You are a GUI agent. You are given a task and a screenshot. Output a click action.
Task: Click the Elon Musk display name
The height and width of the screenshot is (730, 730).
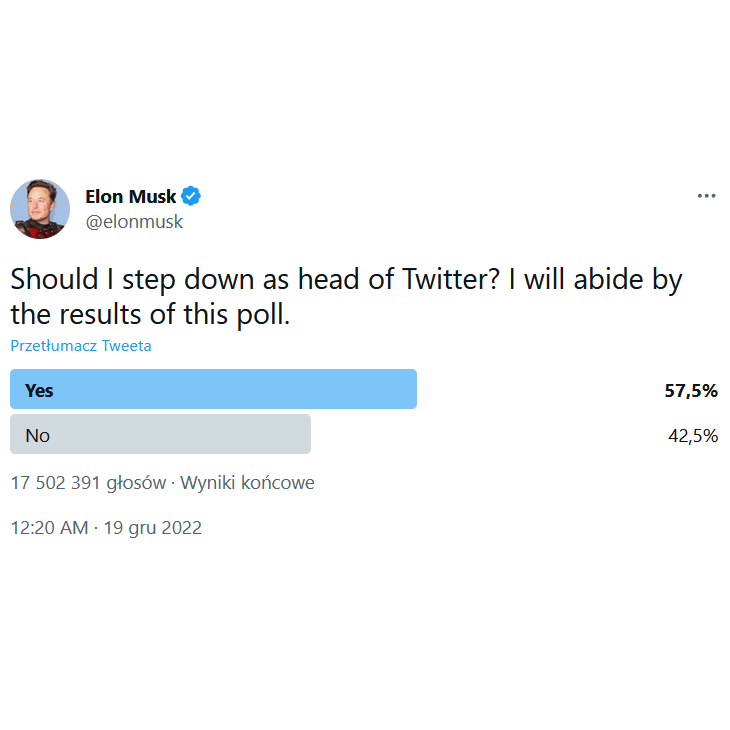(x=130, y=196)
